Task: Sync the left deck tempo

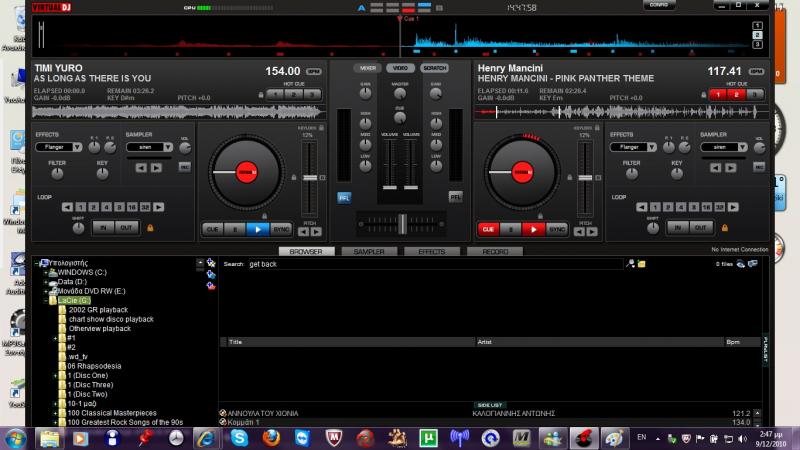Action: pyautogui.click(x=281, y=230)
